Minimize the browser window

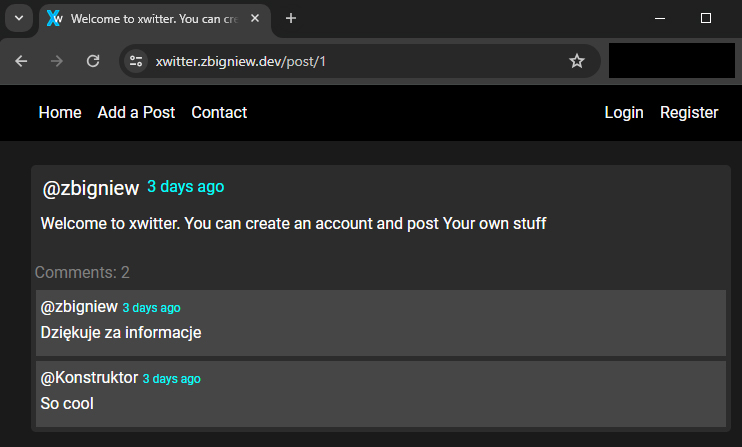coord(660,18)
